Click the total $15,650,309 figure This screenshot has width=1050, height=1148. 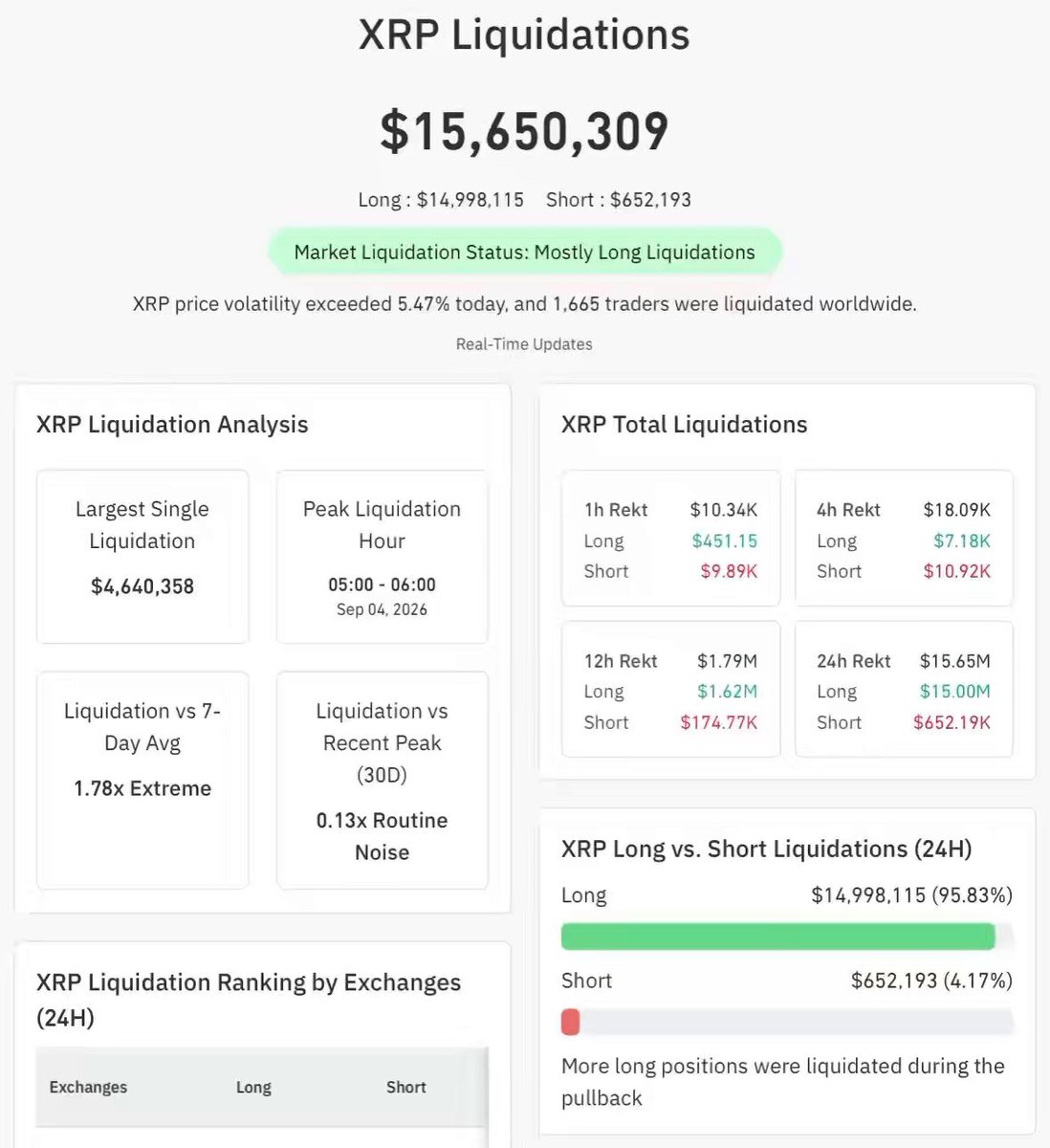524,131
